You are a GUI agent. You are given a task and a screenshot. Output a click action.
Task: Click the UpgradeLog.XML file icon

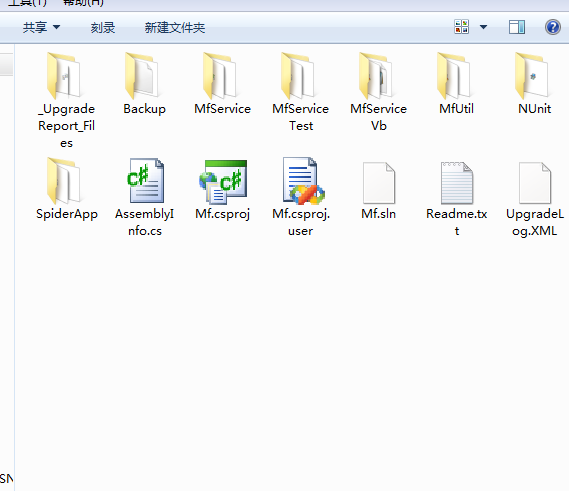click(535, 183)
